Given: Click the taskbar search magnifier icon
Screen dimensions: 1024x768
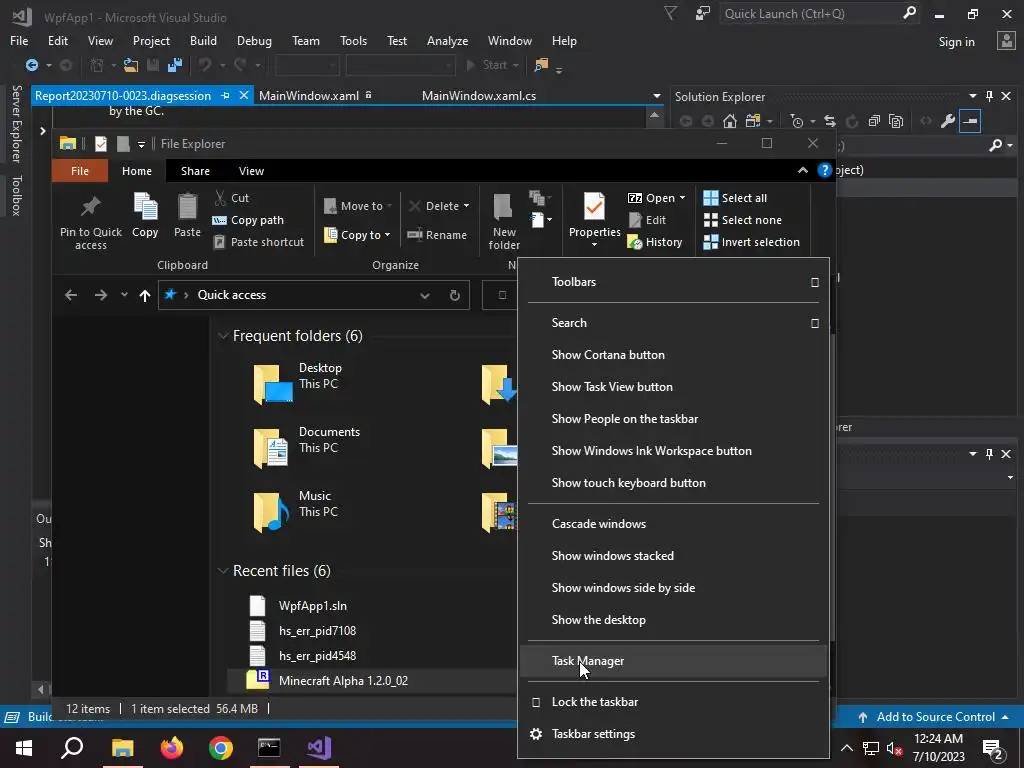Looking at the screenshot, I should 72,748.
